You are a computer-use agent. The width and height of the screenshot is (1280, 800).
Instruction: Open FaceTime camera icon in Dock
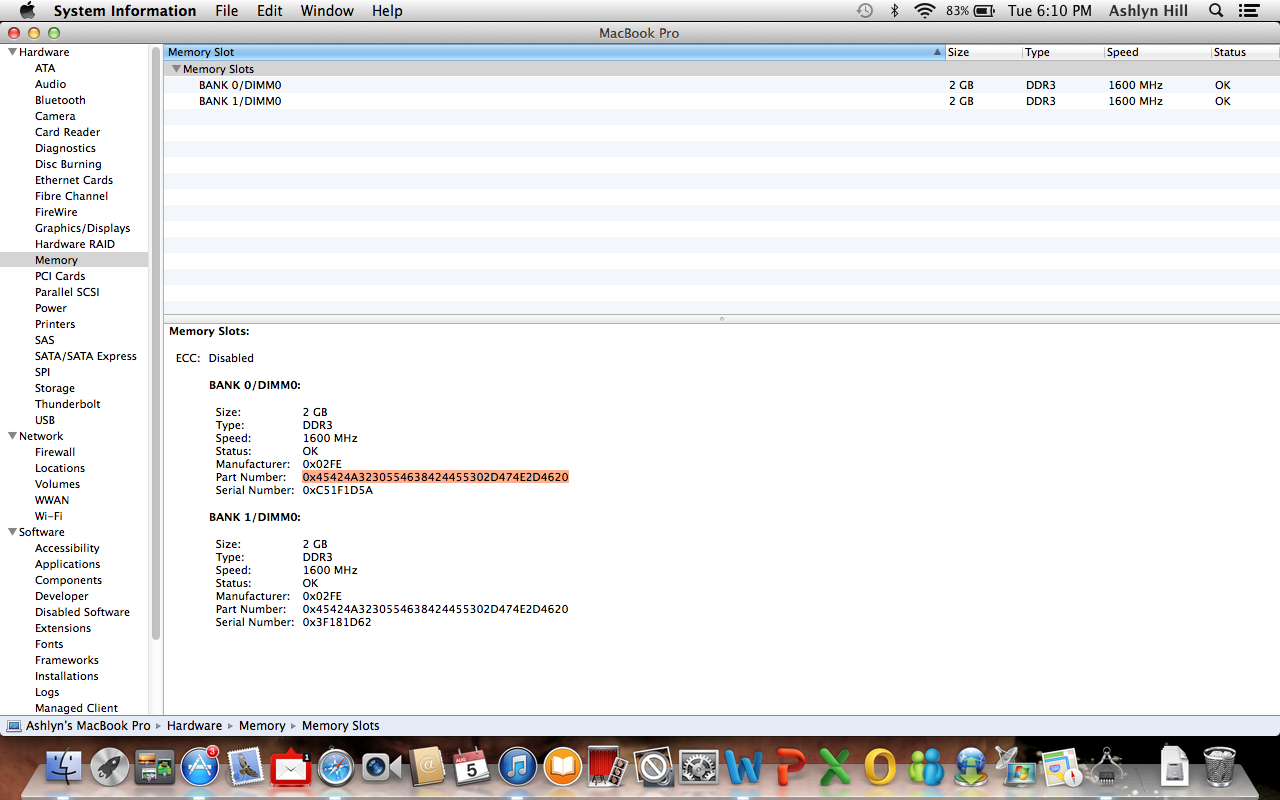pyautogui.click(x=381, y=767)
